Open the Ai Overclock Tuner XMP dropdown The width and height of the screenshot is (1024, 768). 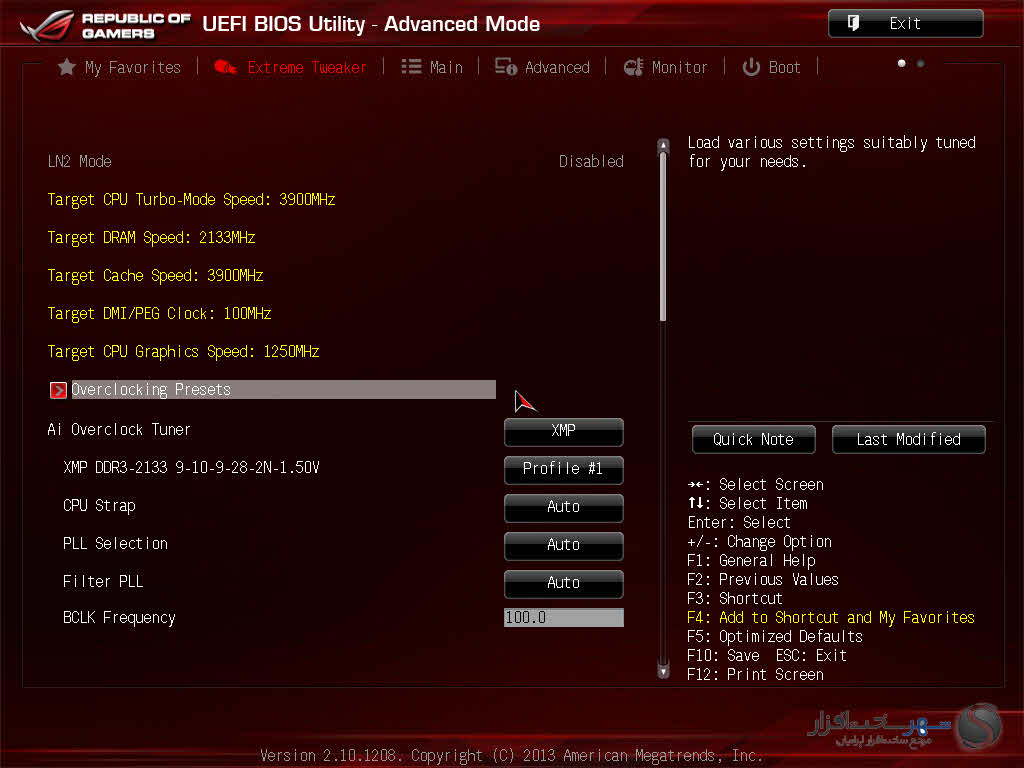(563, 431)
